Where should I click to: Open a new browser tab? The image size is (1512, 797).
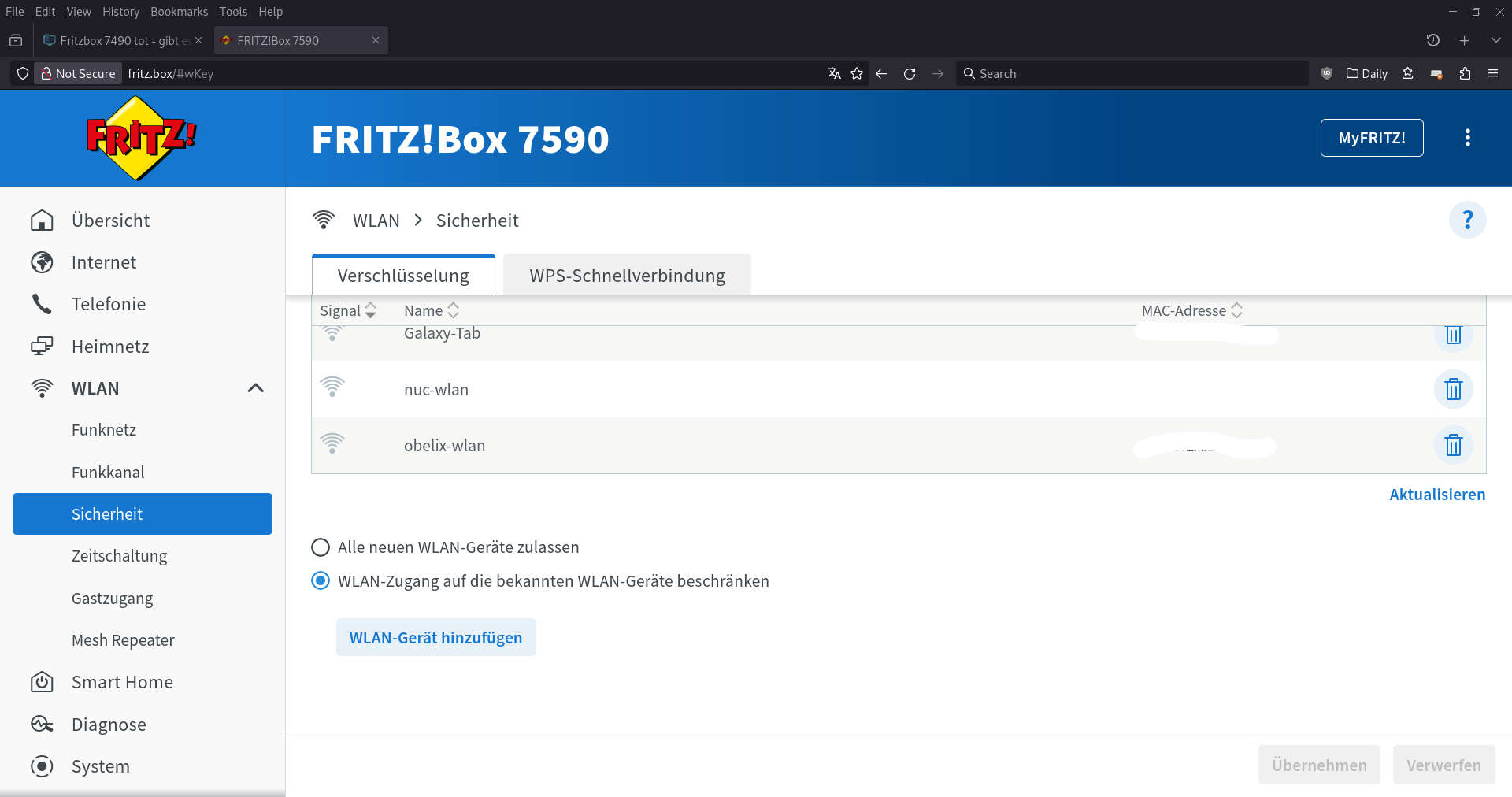[x=1465, y=40]
